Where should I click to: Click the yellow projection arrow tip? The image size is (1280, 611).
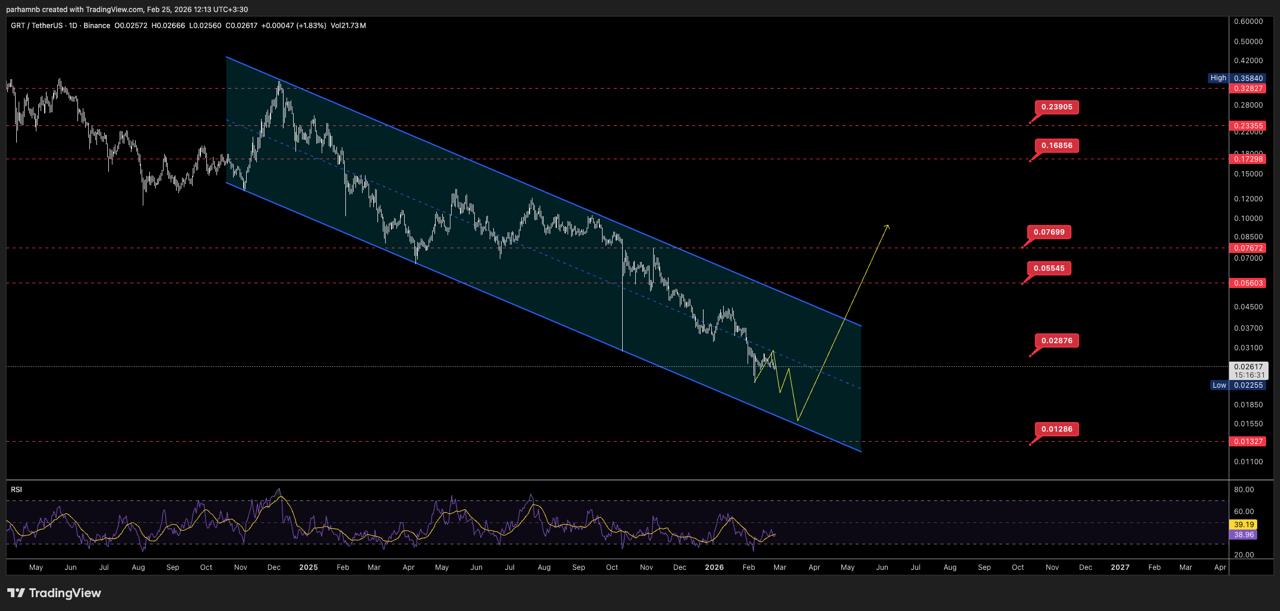tap(887, 225)
